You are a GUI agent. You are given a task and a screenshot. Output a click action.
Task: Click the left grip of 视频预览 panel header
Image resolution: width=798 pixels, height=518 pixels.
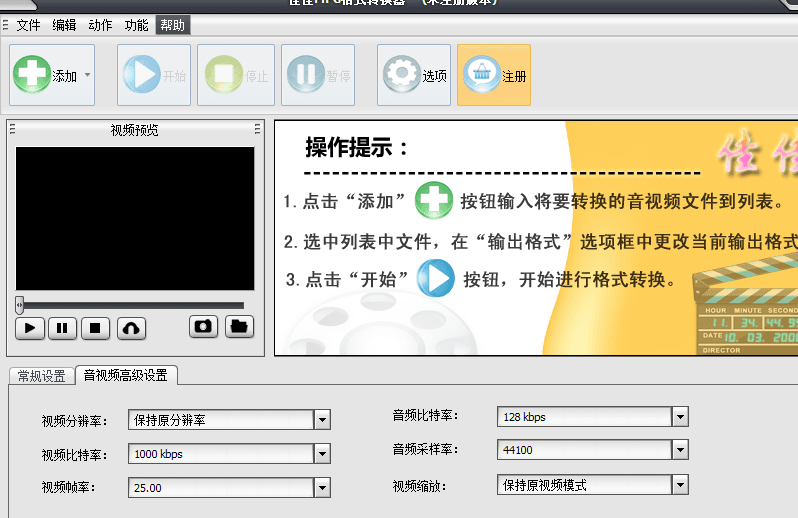pos(13,129)
